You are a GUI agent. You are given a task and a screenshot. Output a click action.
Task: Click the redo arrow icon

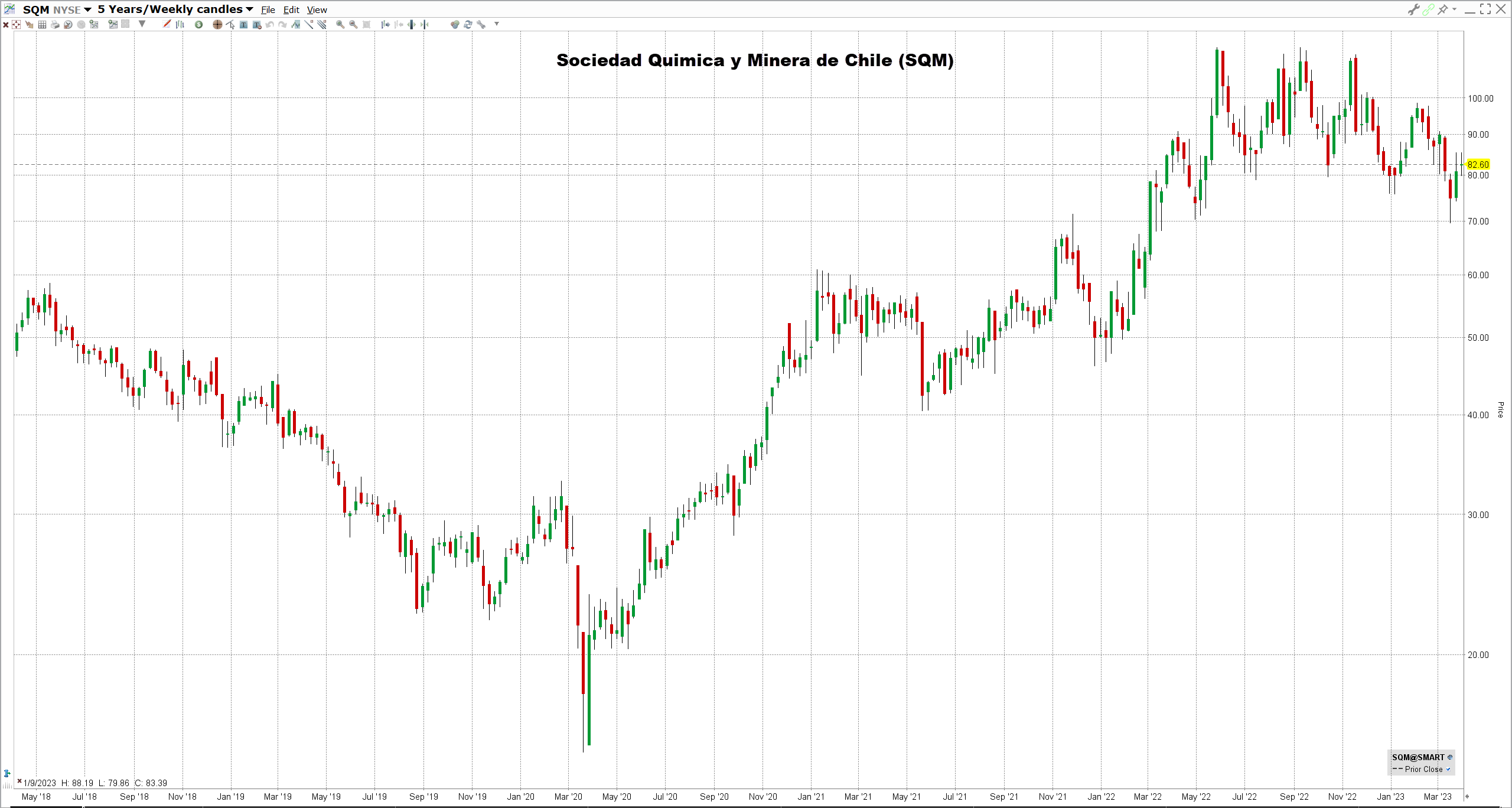[282, 24]
